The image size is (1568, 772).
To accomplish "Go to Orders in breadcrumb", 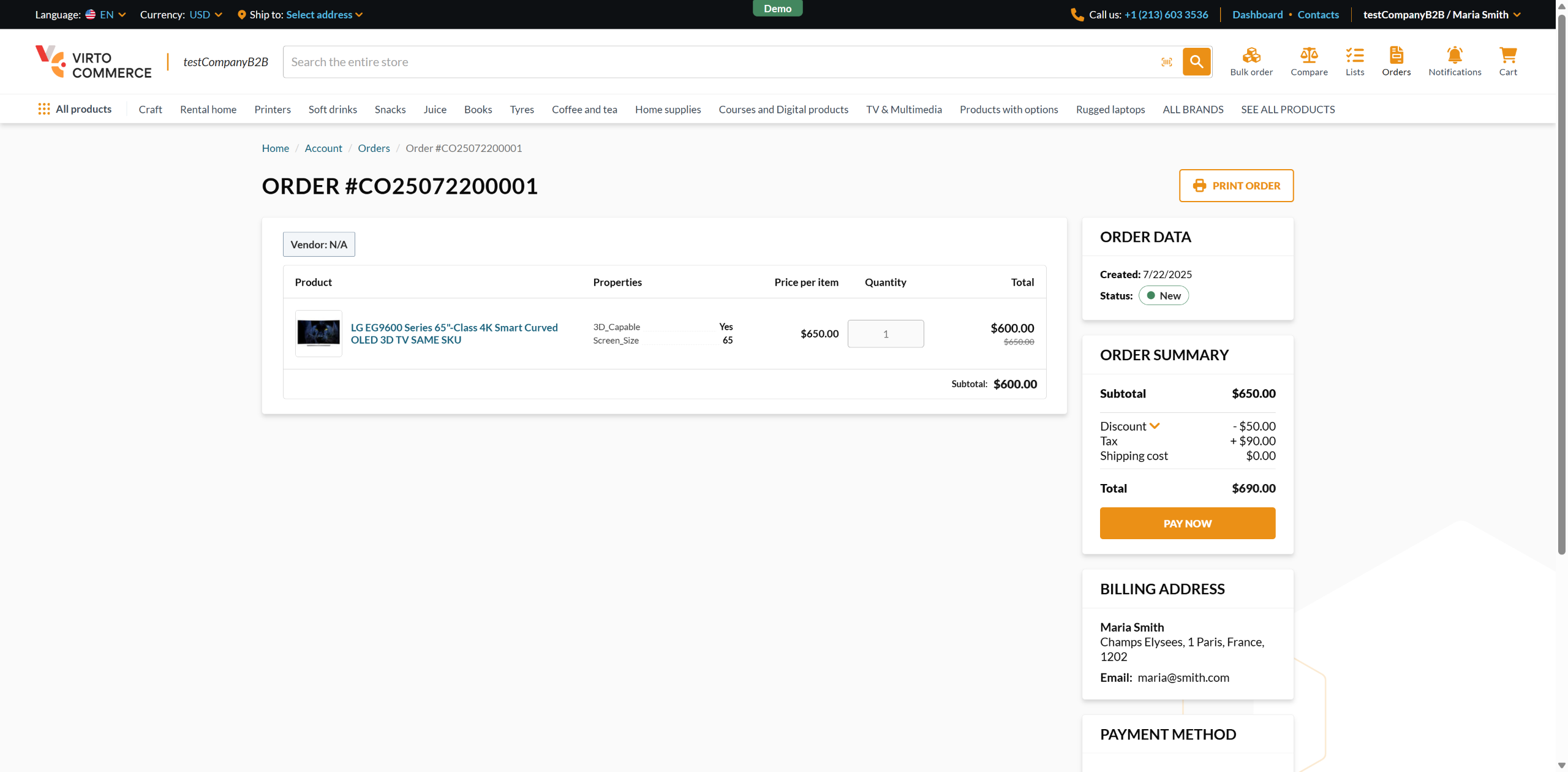I will coord(374,148).
